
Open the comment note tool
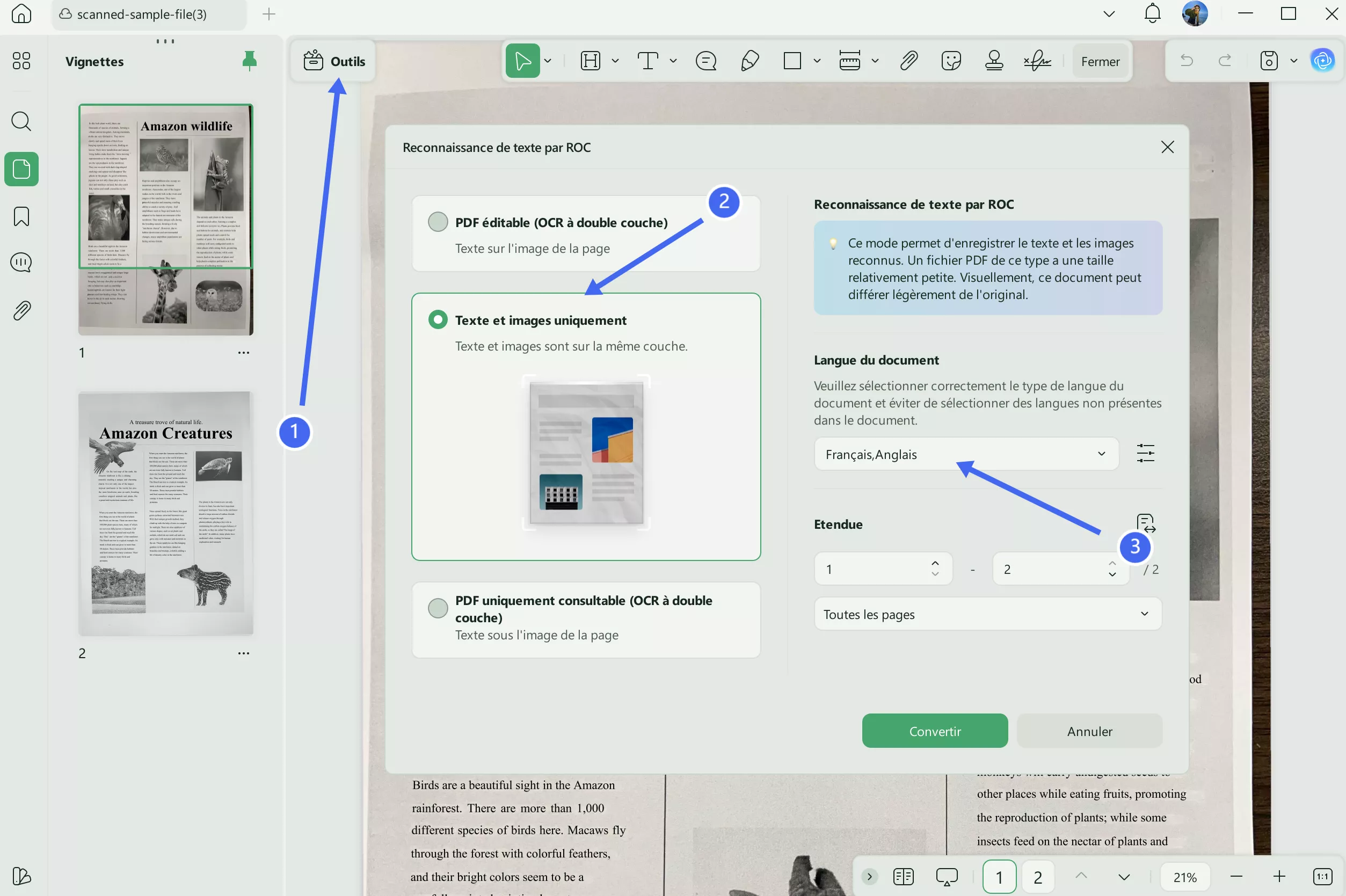(706, 61)
